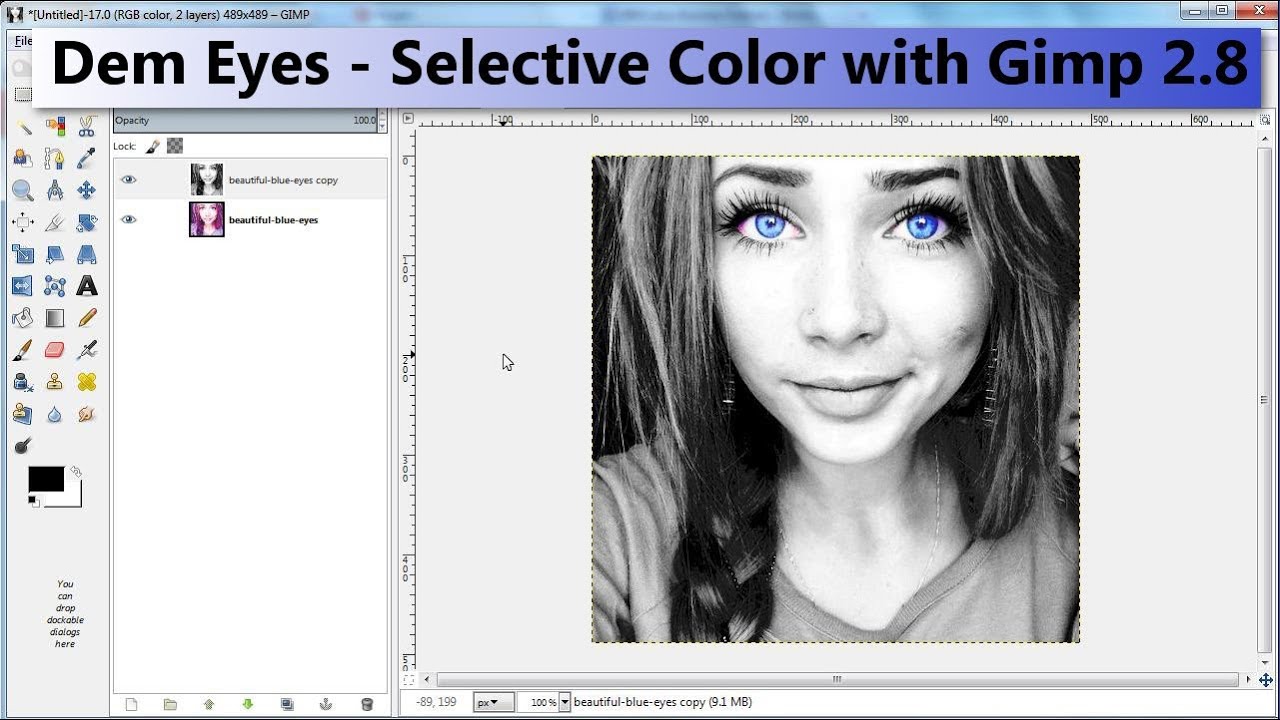Select the Shear tool

coord(55,254)
